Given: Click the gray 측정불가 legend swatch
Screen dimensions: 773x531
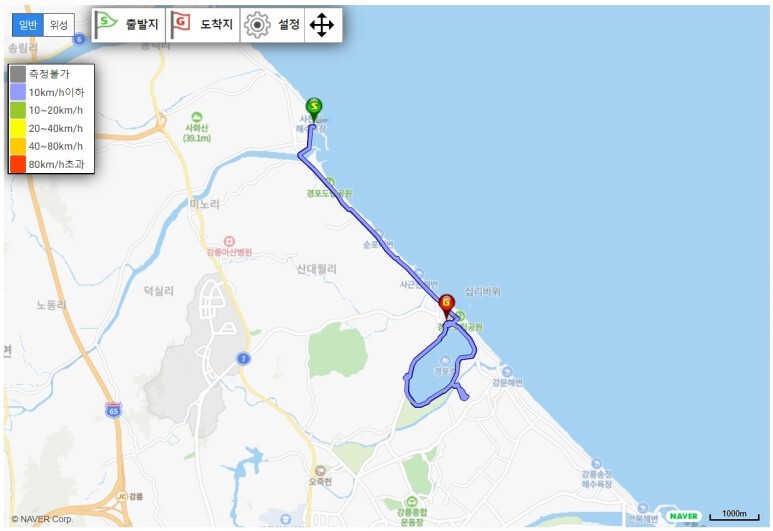Looking at the screenshot, I should point(18,74).
